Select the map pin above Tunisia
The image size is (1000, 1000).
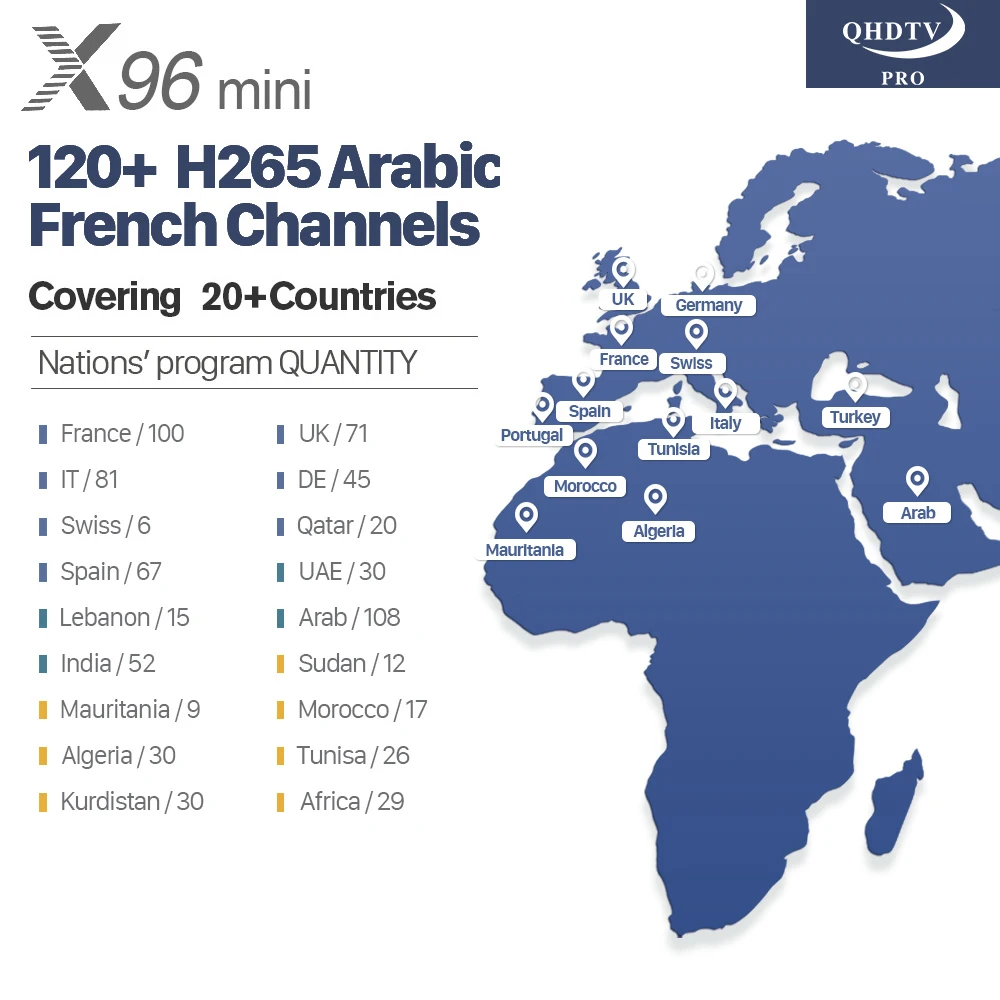673,422
